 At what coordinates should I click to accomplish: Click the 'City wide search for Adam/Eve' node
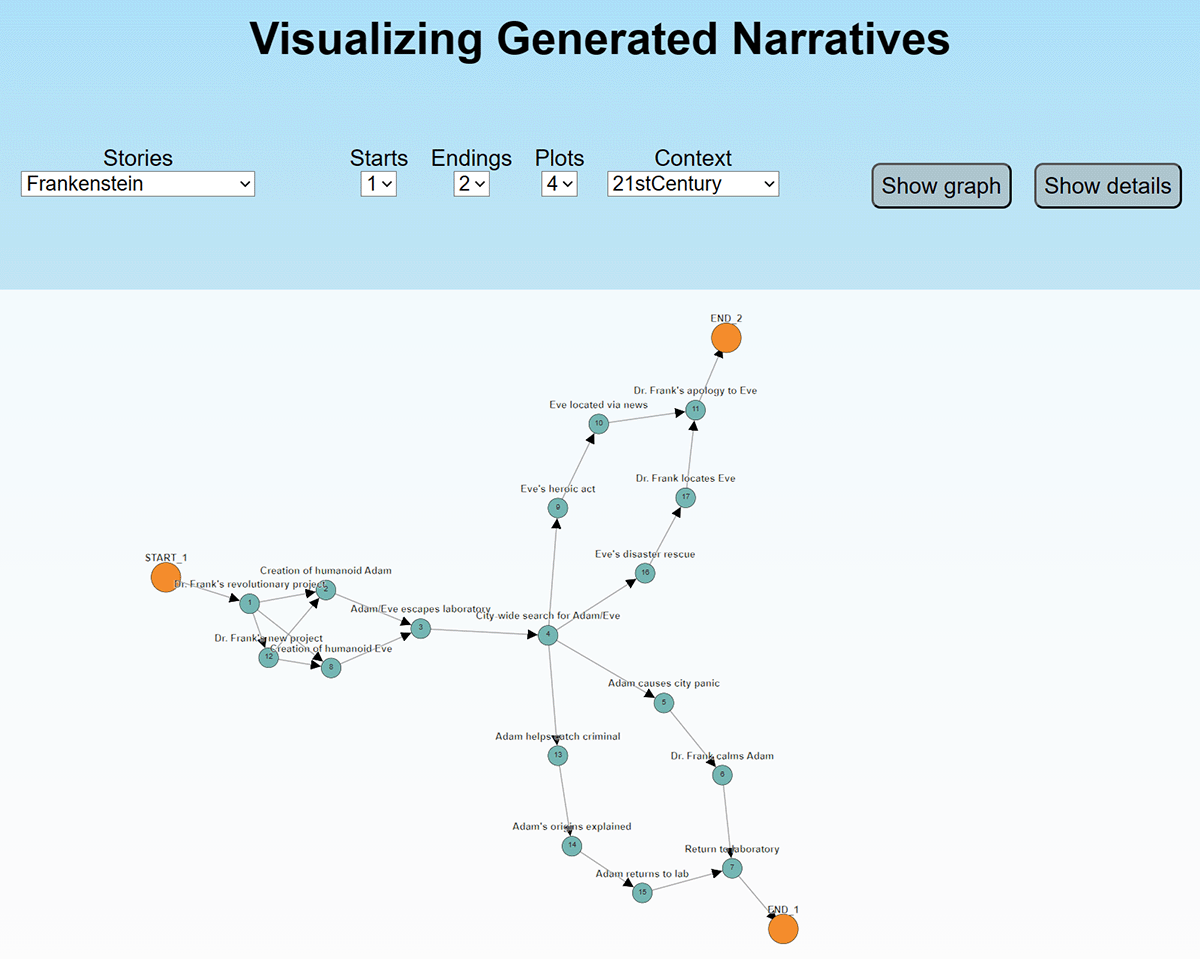tap(547, 634)
